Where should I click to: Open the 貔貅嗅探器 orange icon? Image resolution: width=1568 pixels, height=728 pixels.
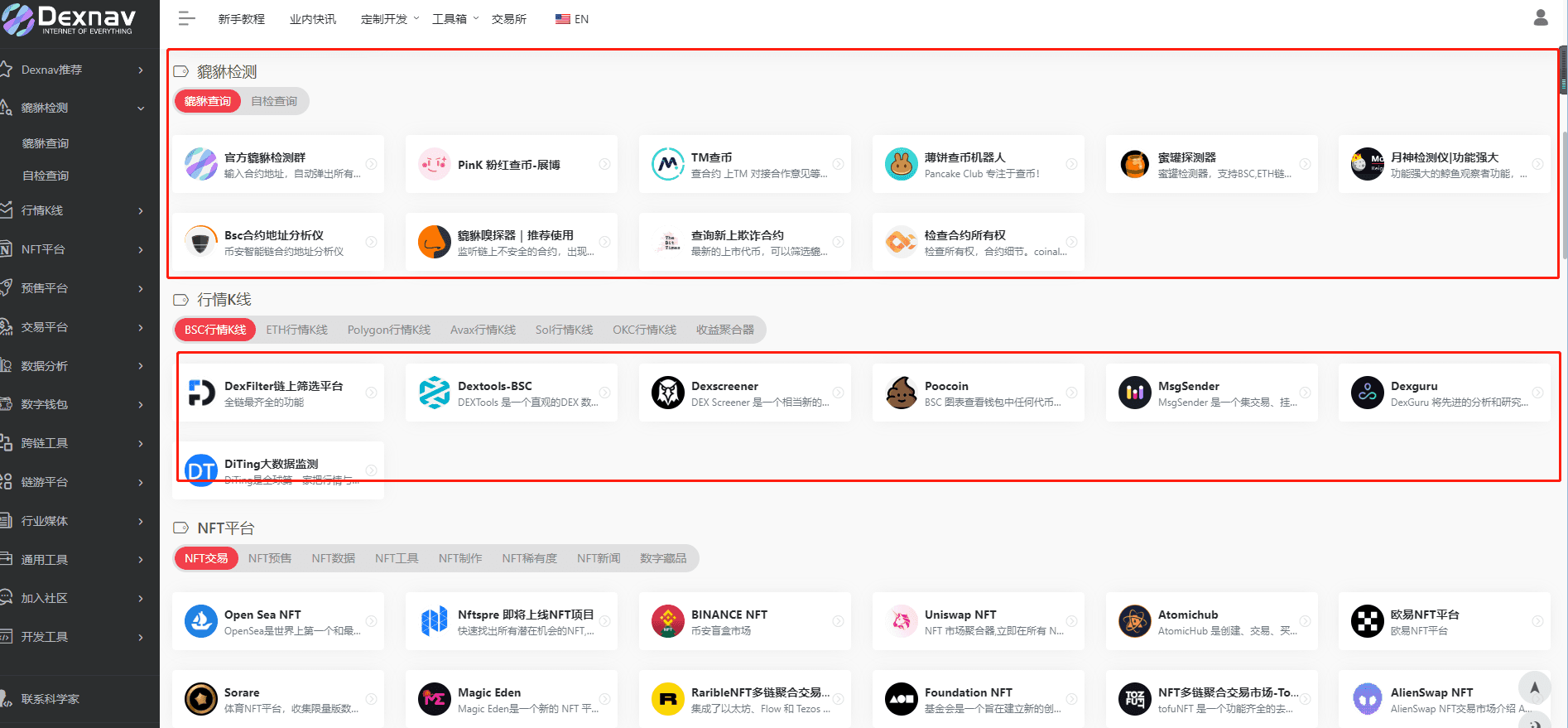click(435, 242)
